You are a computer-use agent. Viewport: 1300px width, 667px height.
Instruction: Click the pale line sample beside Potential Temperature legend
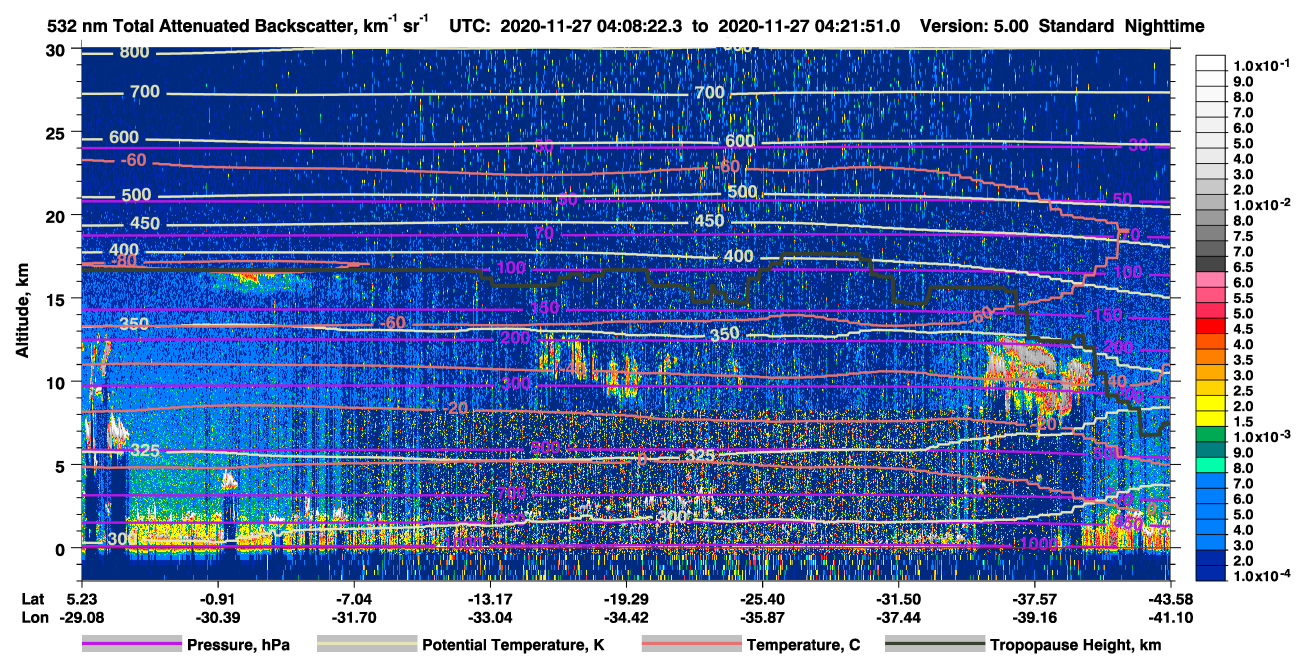tap(365, 645)
